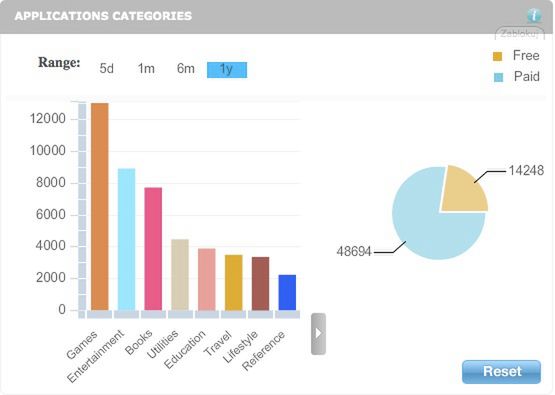The image size is (555, 395).
Task: Click the blue Paid legend swatch
Action: (x=498, y=78)
